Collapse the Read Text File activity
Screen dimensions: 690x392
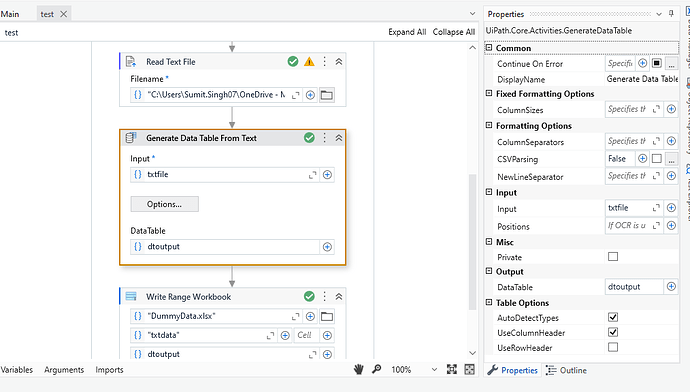click(339, 62)
